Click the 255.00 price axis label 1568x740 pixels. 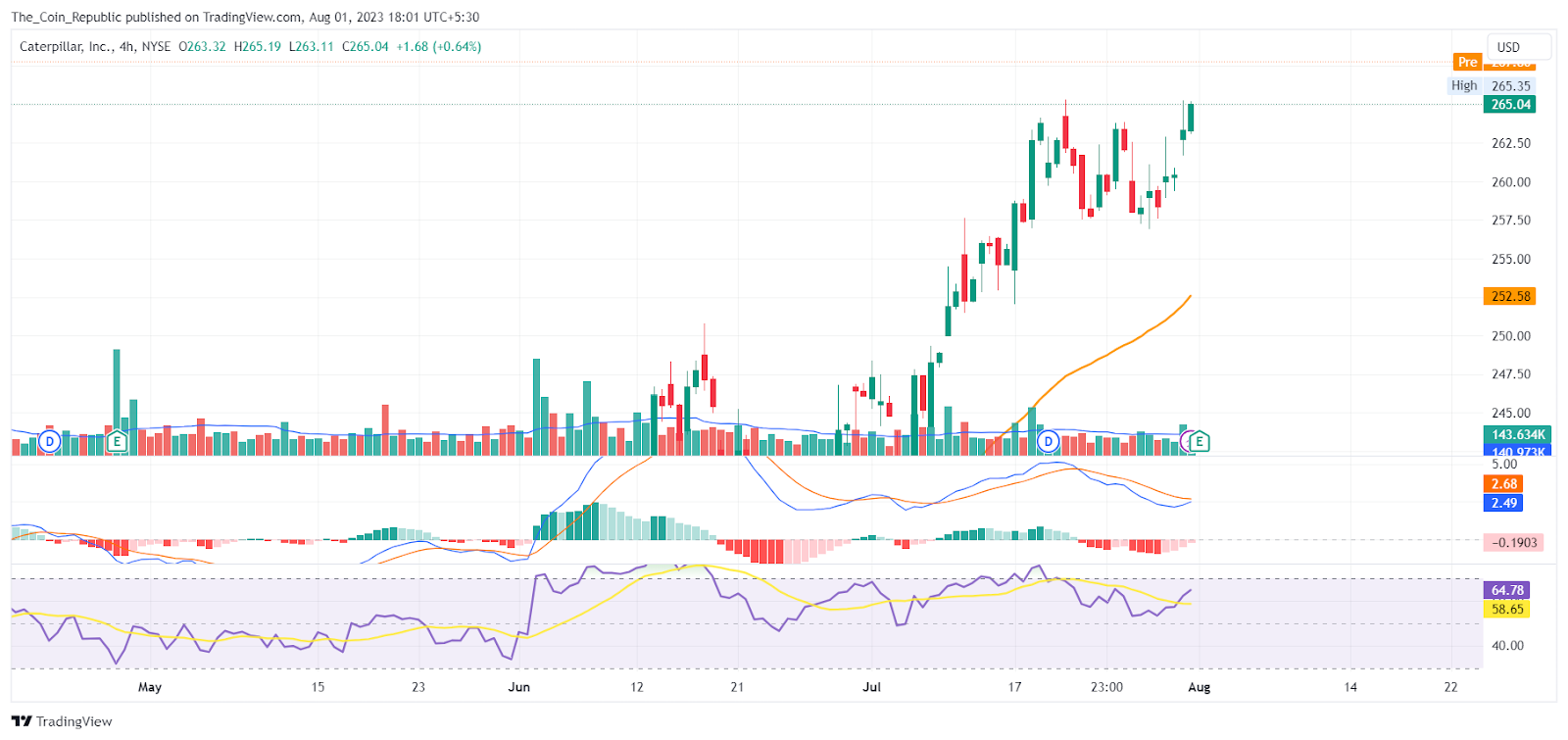click(x=1510, y=259)
